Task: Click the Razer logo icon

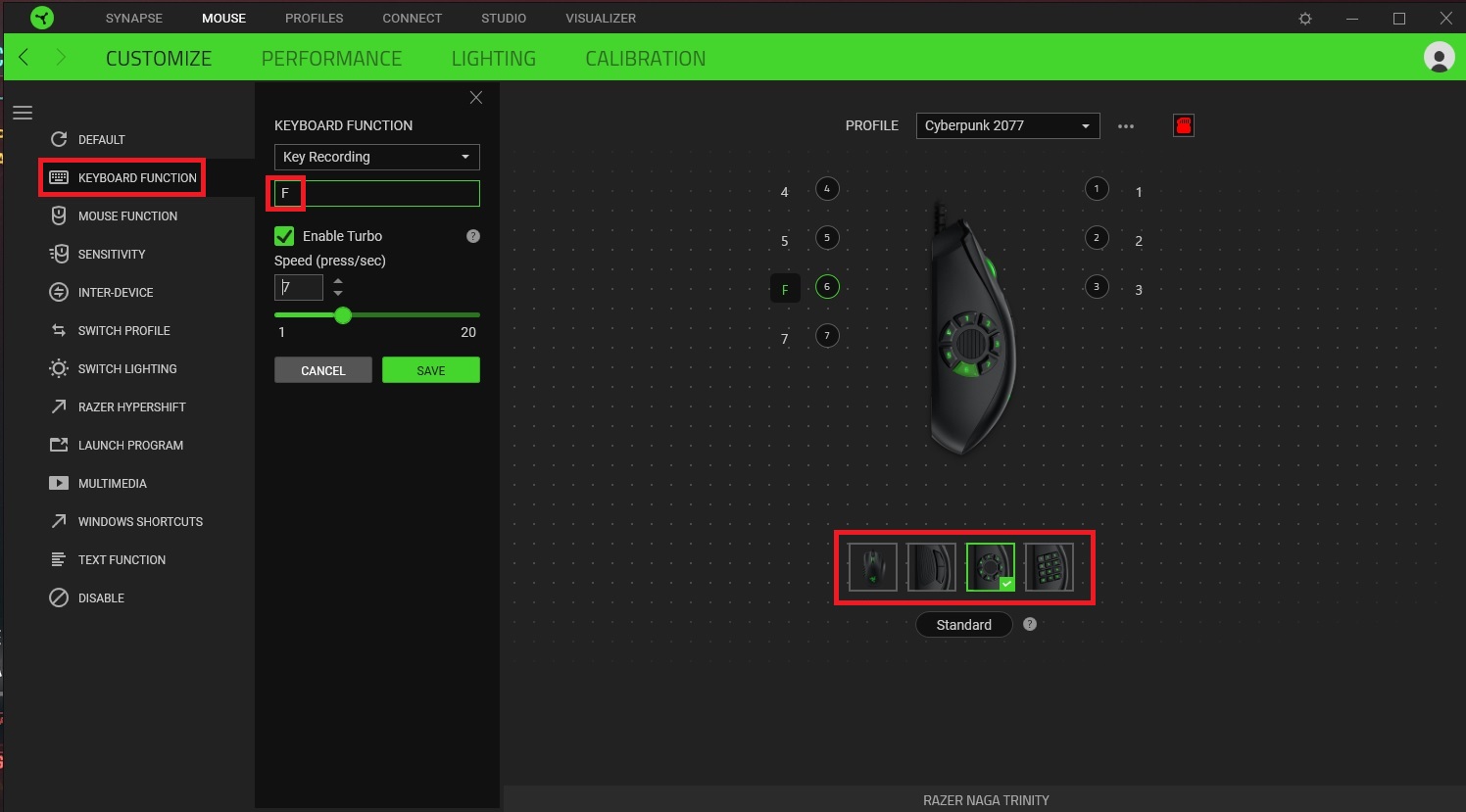Action: click(x=42, y=18)
